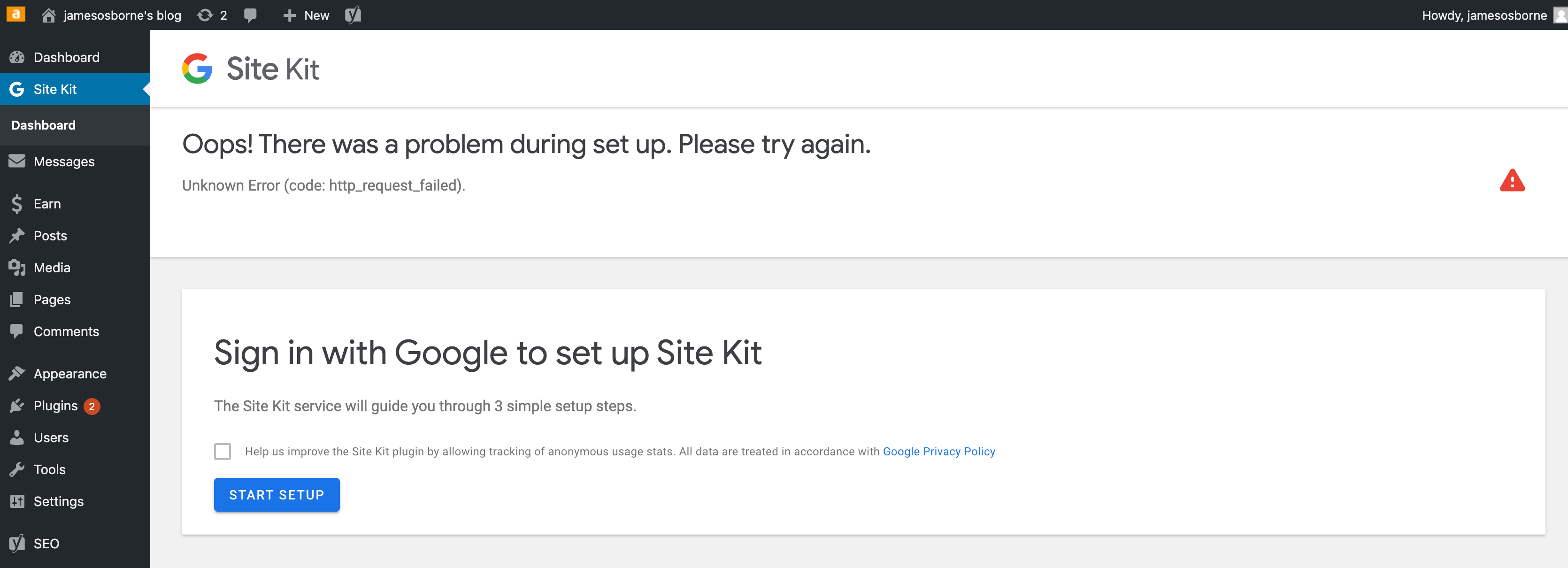Click the "3 simple setup steps" description text
The height and width of the screenshot is (568, 1568).
click(425, 406)
